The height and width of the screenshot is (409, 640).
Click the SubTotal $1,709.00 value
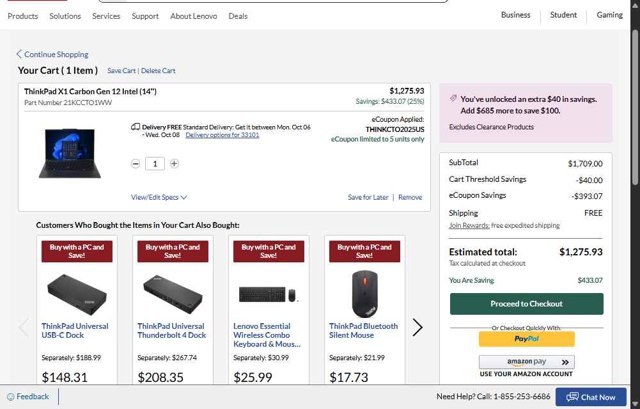(585, 164)
